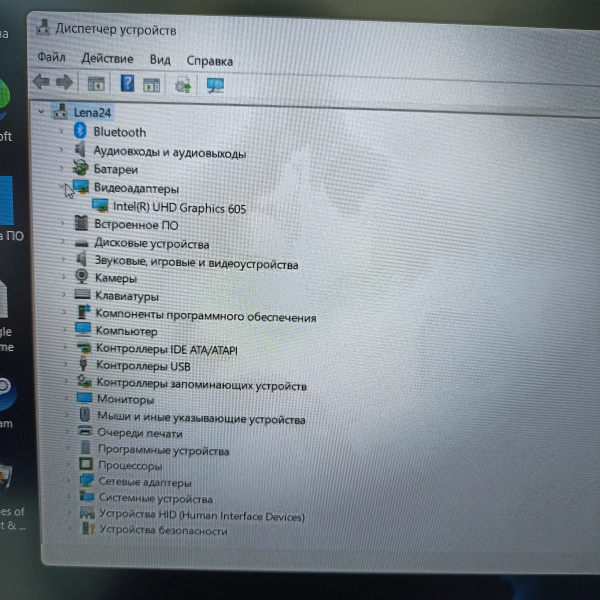Click the Мониторы display icon
600x600 pixels.
[85, 398]
